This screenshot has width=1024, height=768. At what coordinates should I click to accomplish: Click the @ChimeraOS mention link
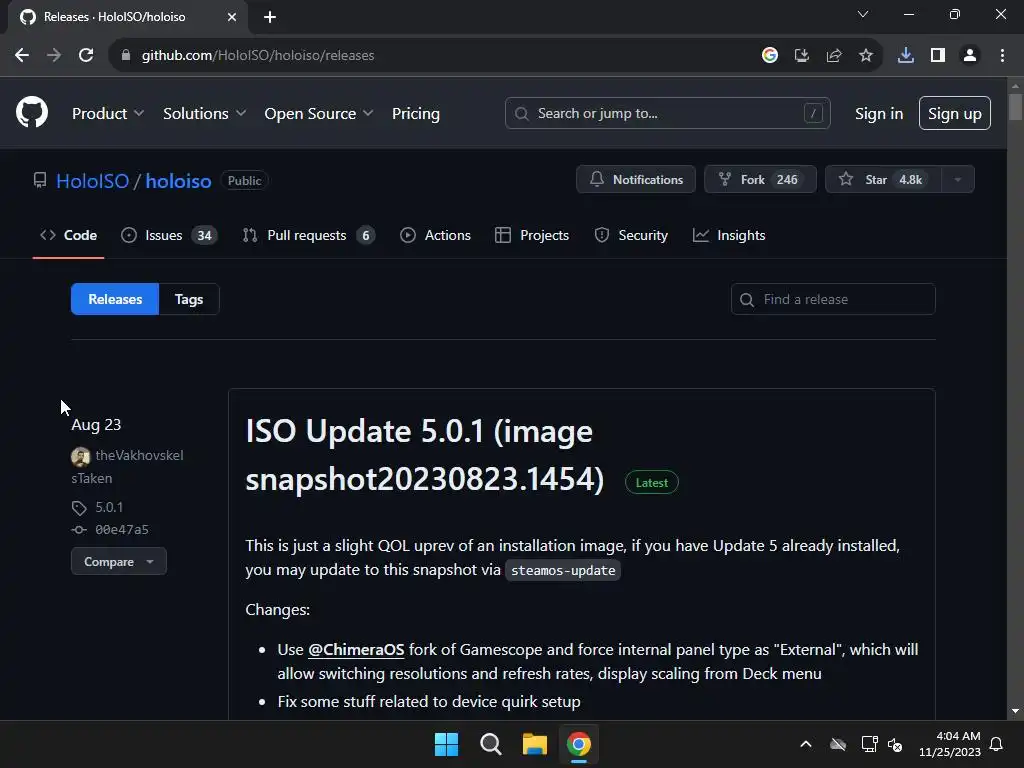click(x=356, y=650)
